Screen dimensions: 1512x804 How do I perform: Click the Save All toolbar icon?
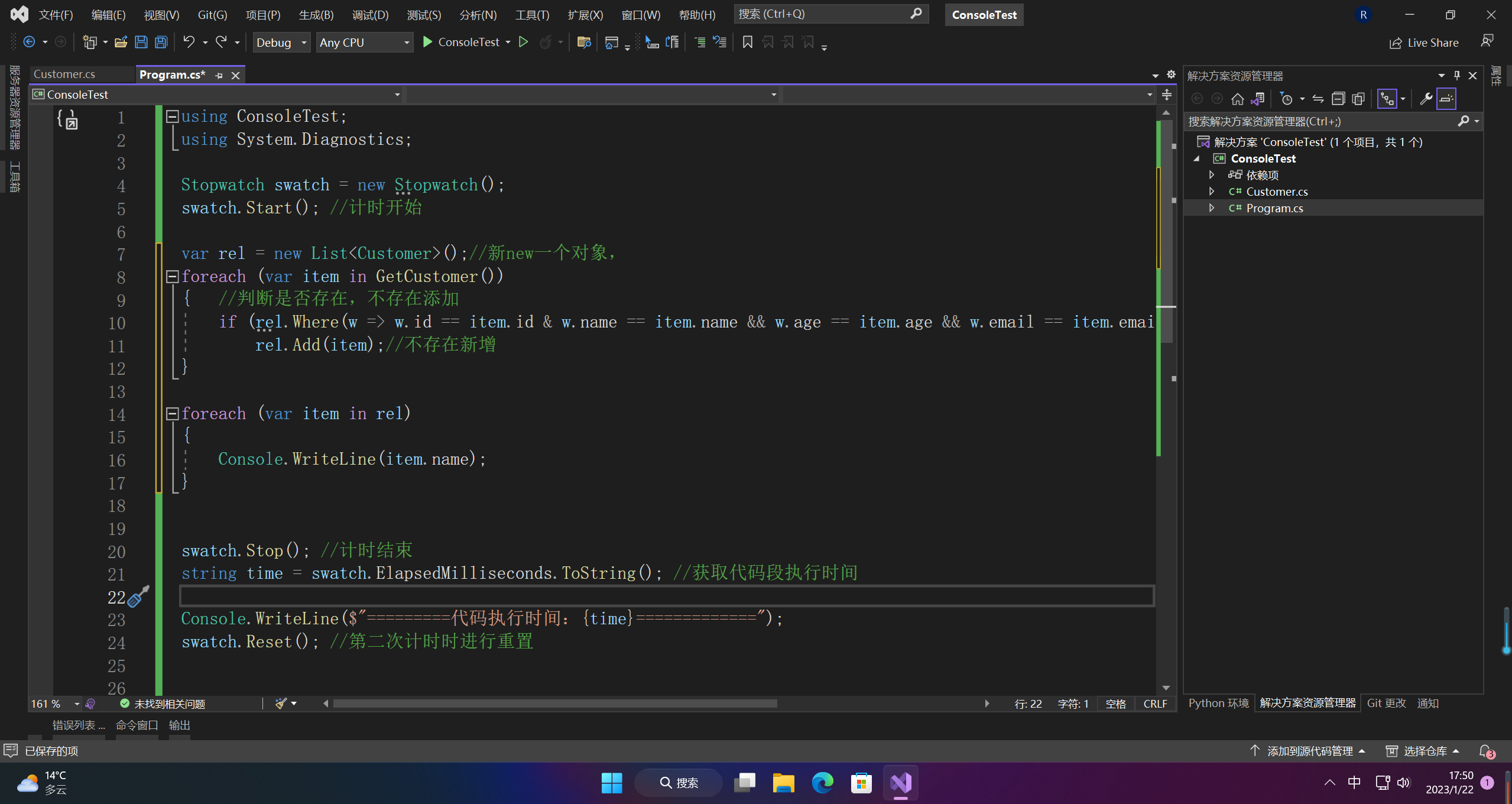(161, 42)
